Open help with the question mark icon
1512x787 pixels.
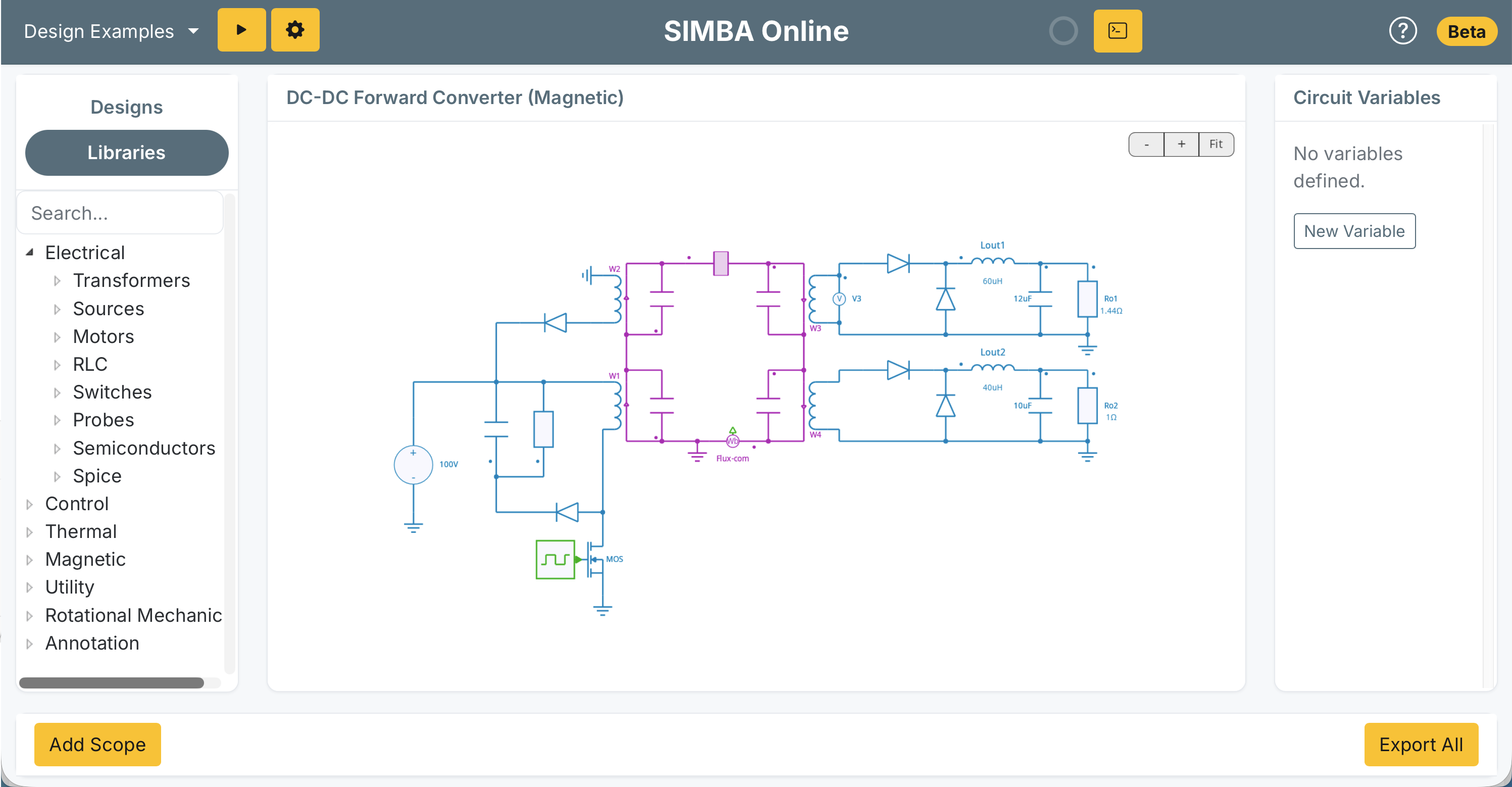click(1403, 30)
